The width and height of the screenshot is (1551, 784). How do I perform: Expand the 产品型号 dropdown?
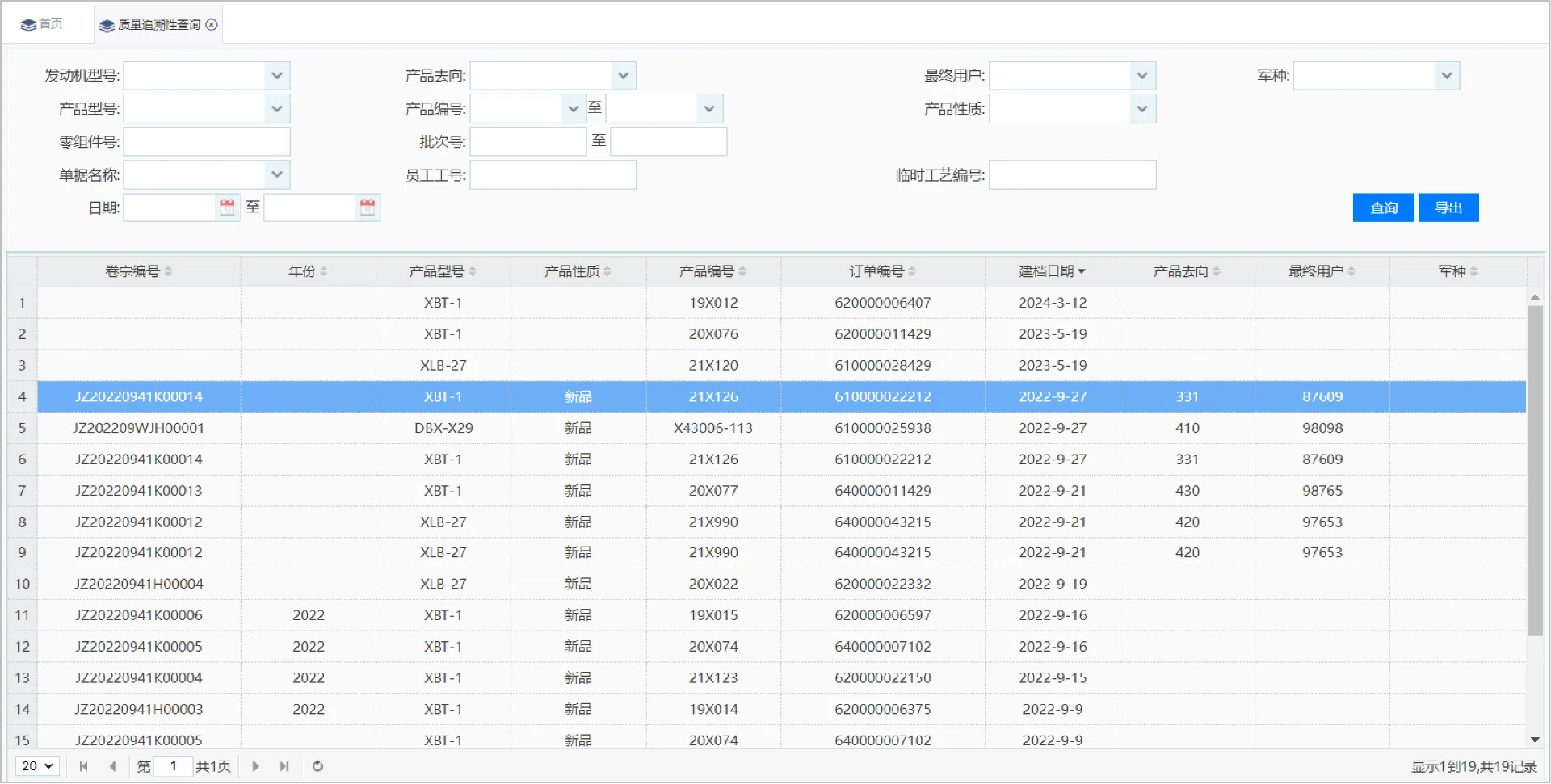(277, 109)
